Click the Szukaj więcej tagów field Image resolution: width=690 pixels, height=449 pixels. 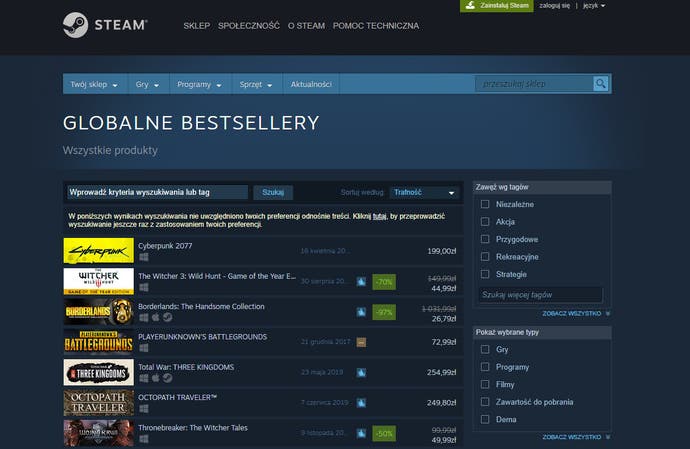coord(540,294)
